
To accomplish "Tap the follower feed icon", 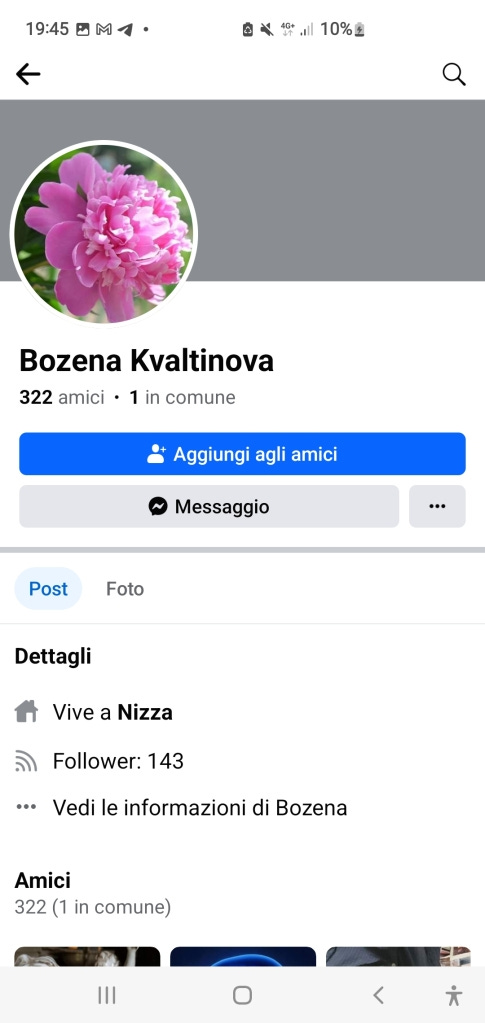I will coord(26,761).
